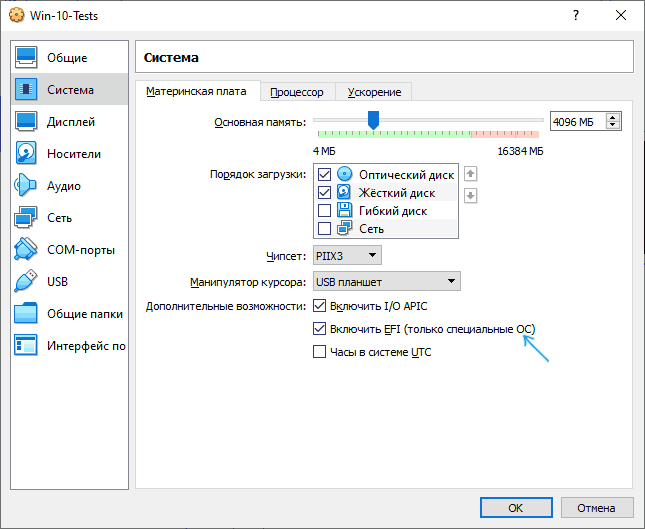Move boot device down with arrow button
The height and width of the screenshot is (529, 645).
(x=471, y=196)
